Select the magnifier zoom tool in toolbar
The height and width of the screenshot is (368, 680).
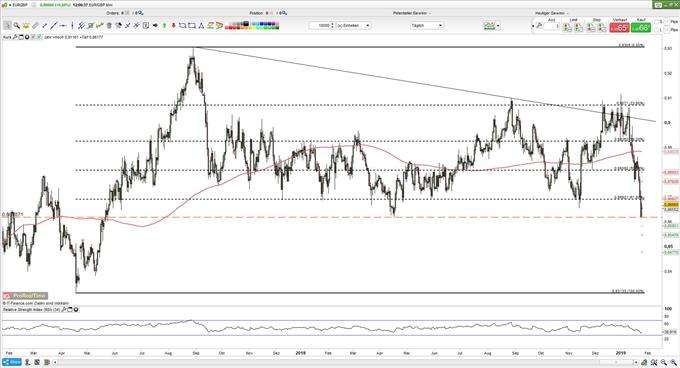coord(16,26)
